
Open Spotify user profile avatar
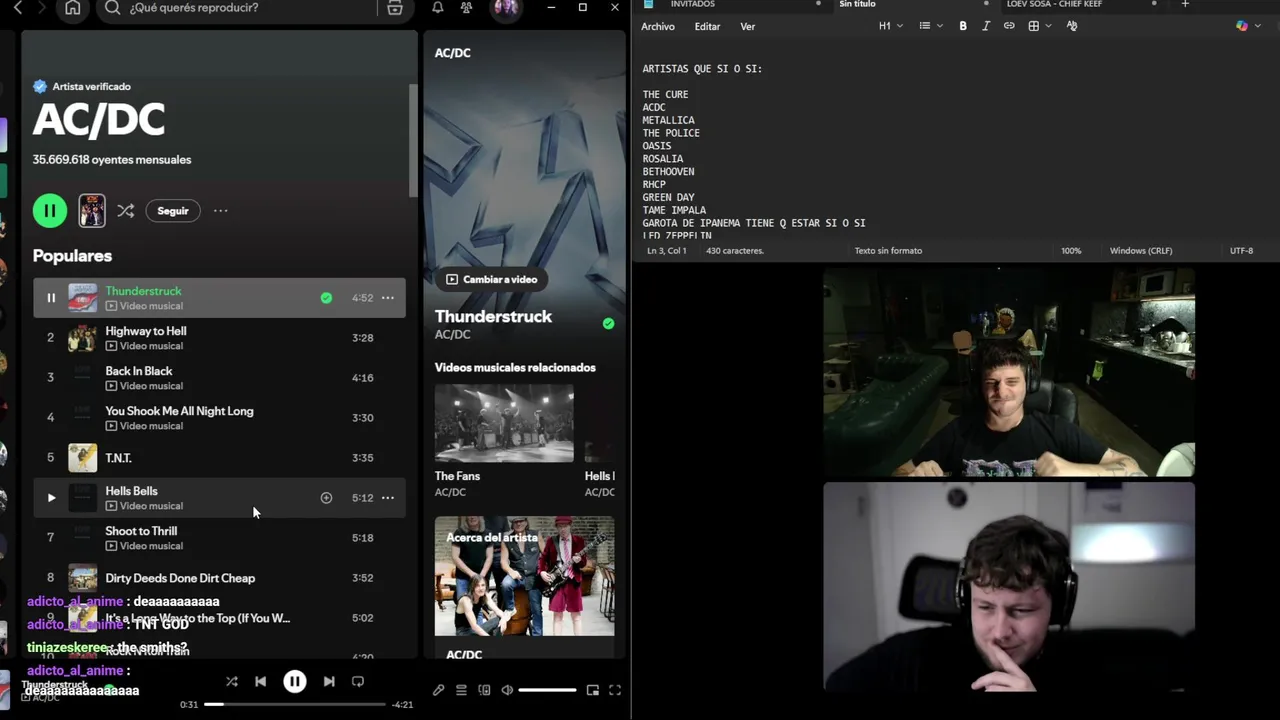coord(506,7)
